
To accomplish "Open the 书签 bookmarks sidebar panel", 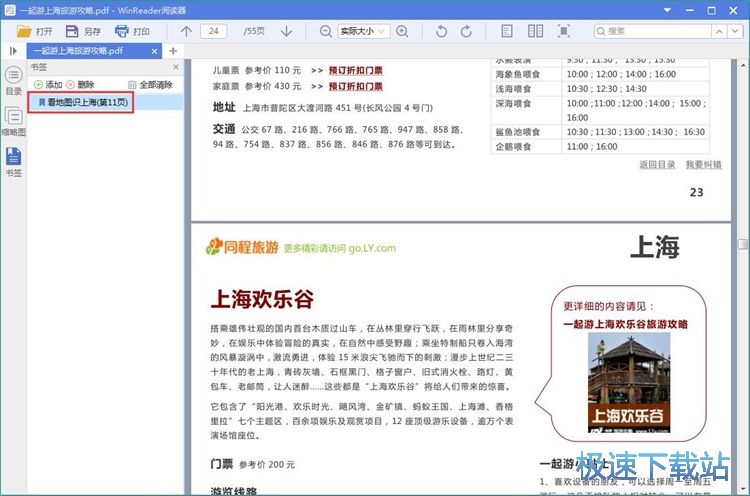I will tap(13, 162).
